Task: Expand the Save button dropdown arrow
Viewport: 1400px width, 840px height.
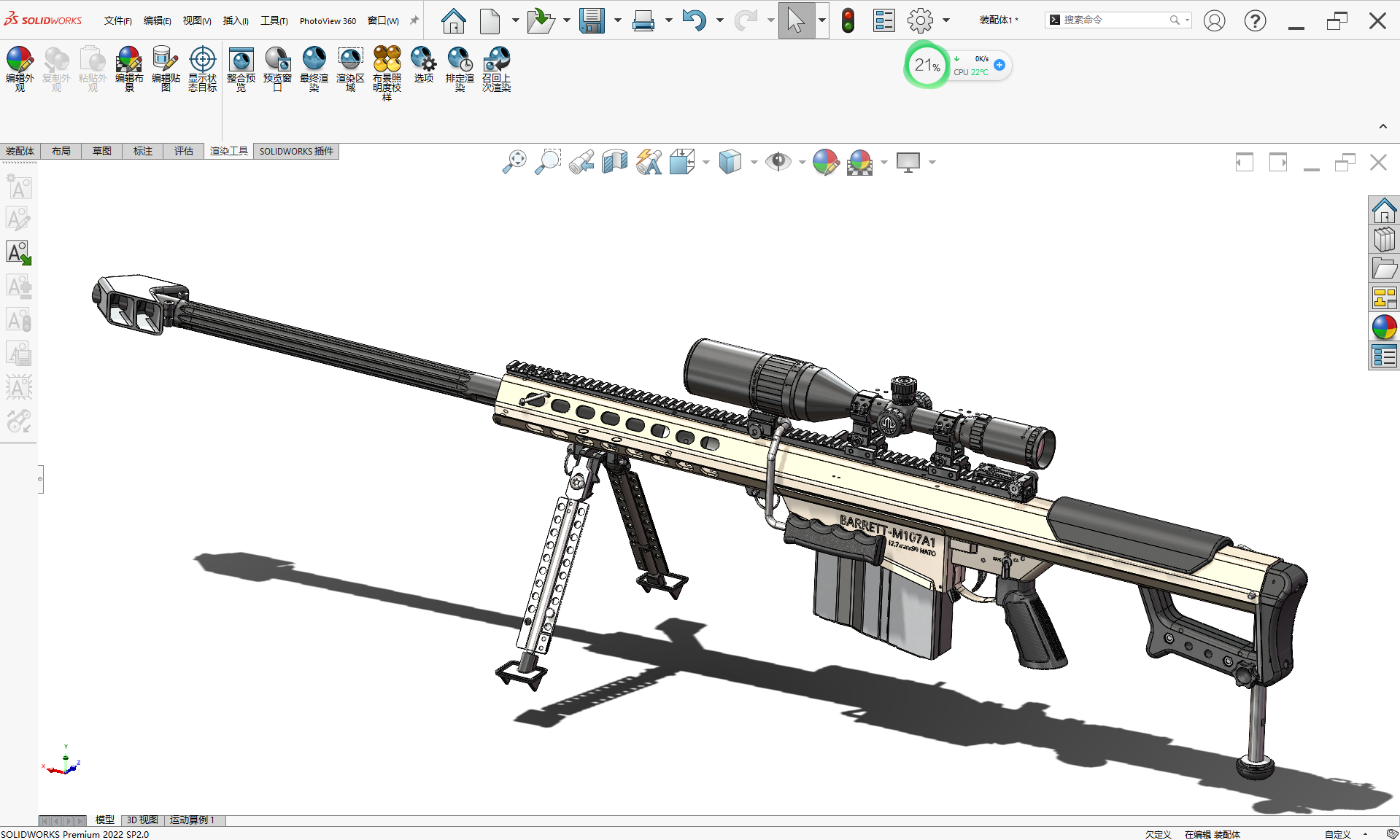Action: (x=617, y=20)
